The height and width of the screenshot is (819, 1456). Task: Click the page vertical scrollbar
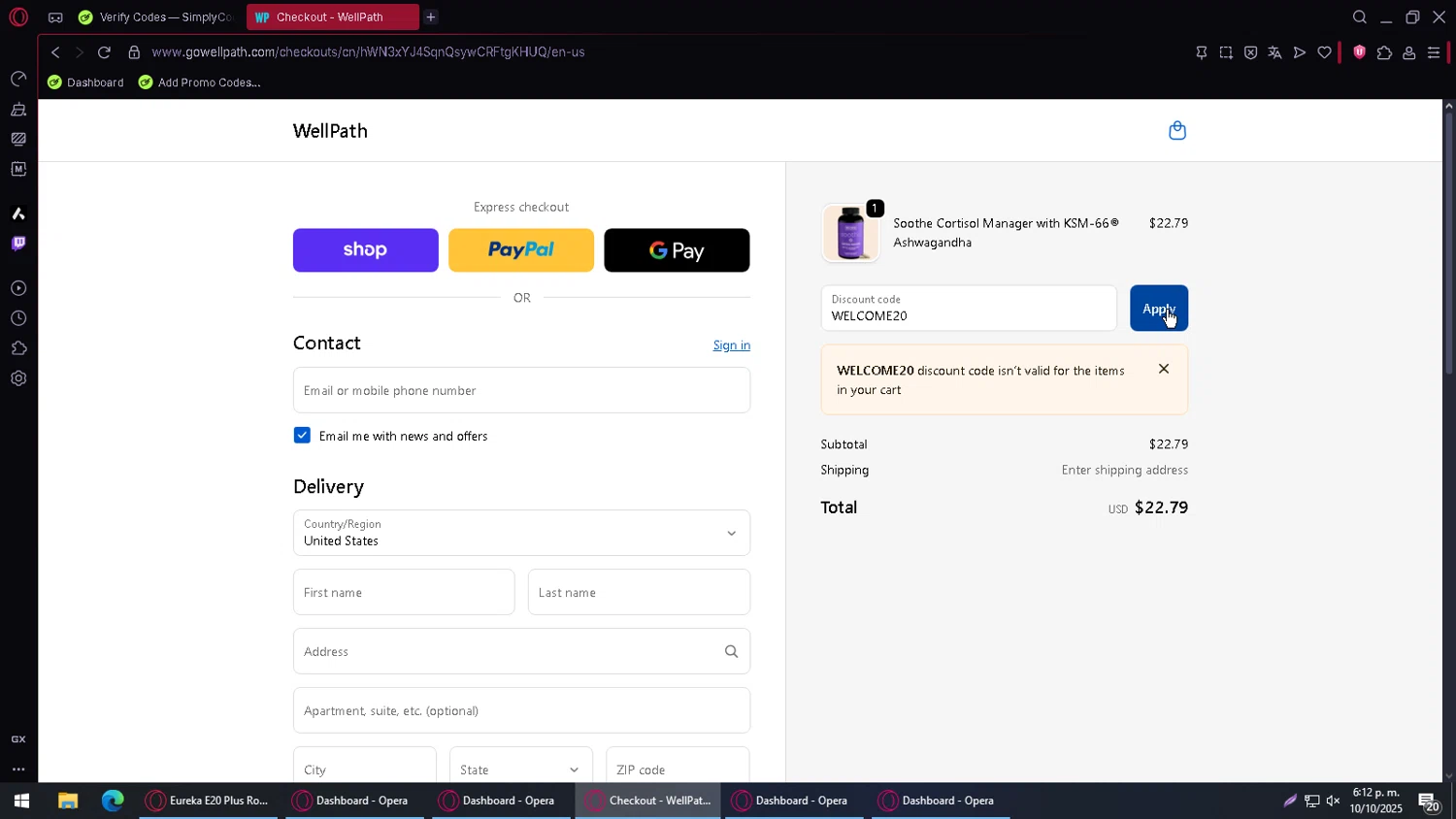pos(1448,243)
